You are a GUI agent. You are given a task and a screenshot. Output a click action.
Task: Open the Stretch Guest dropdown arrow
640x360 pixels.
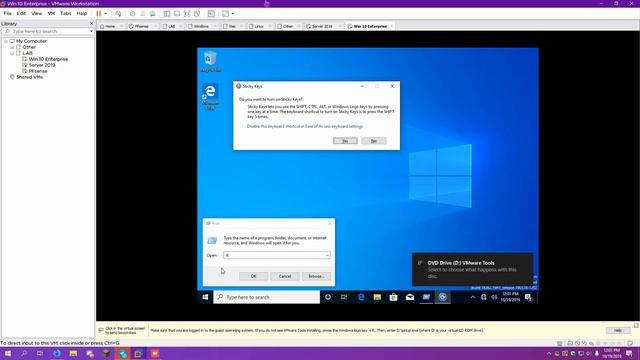click(x=233, y=13)
